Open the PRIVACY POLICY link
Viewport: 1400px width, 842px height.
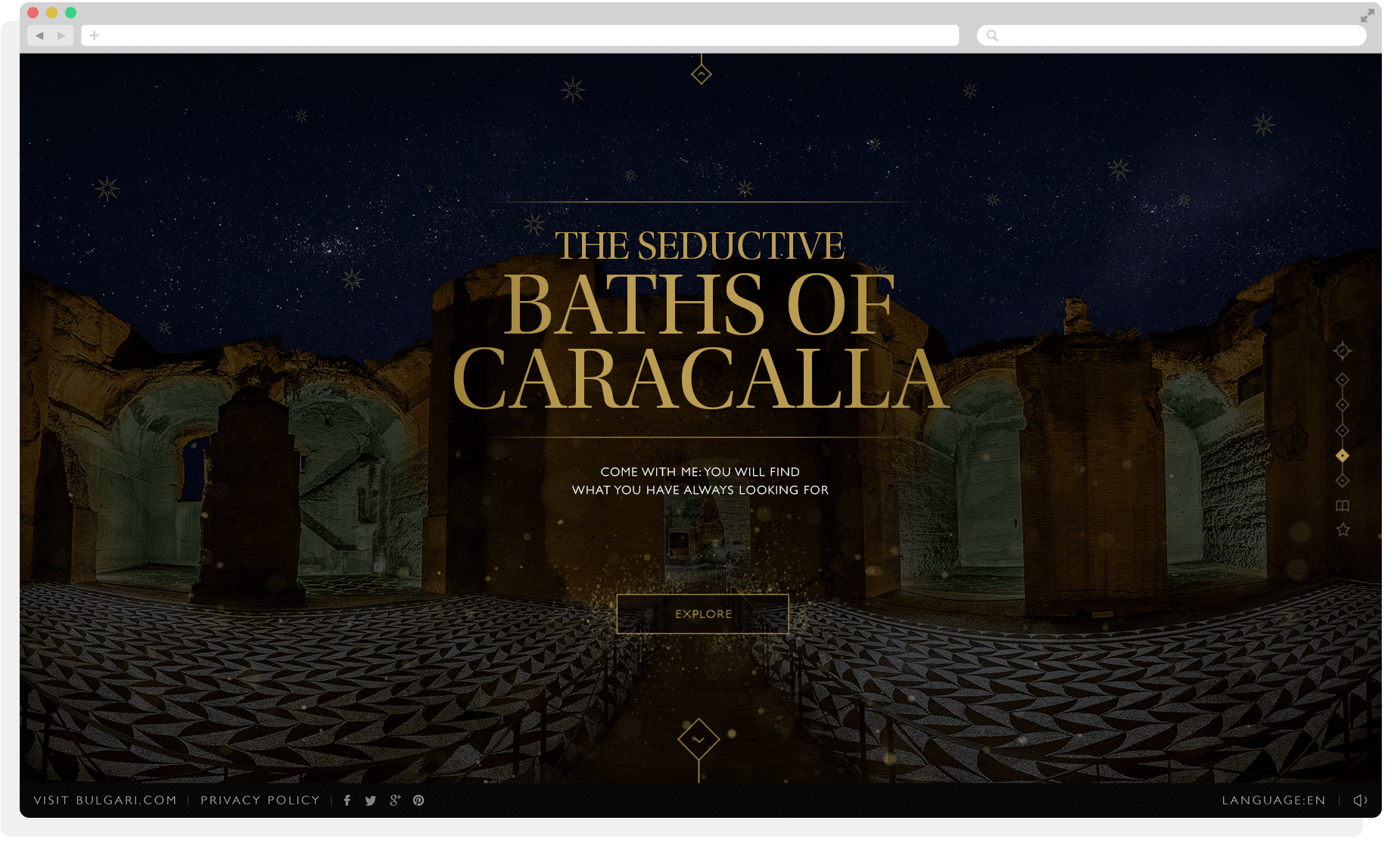point(260,800)
